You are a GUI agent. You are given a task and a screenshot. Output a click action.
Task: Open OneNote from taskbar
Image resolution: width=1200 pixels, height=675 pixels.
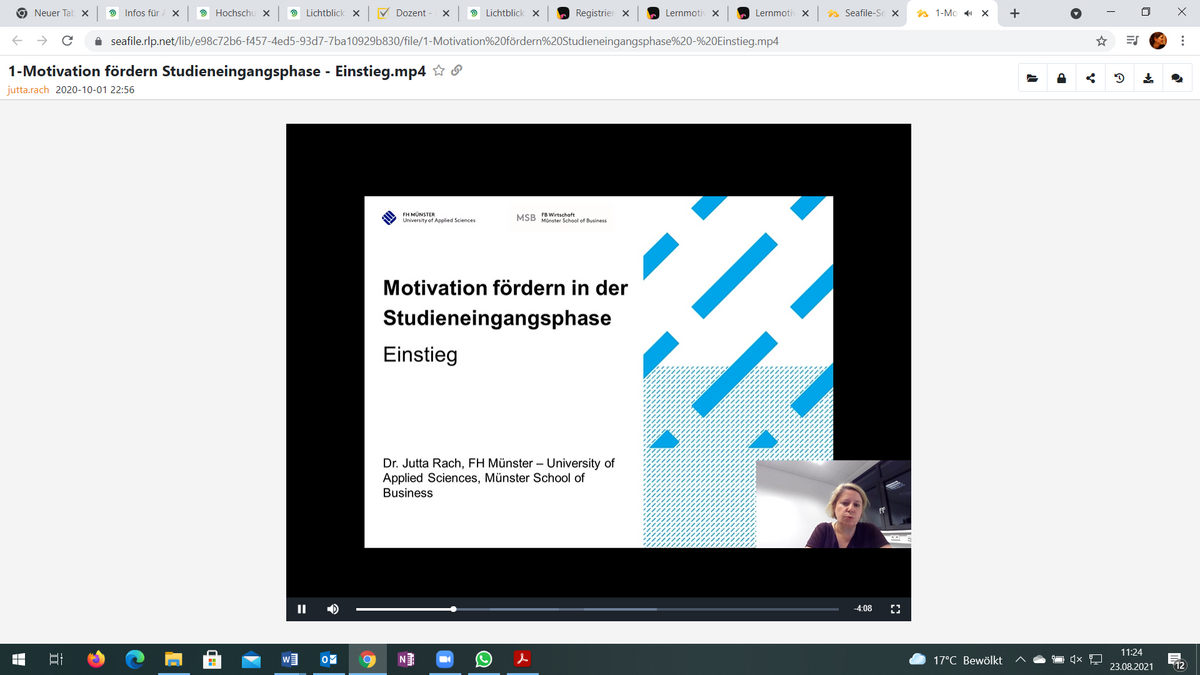click(x=406, y=660)
